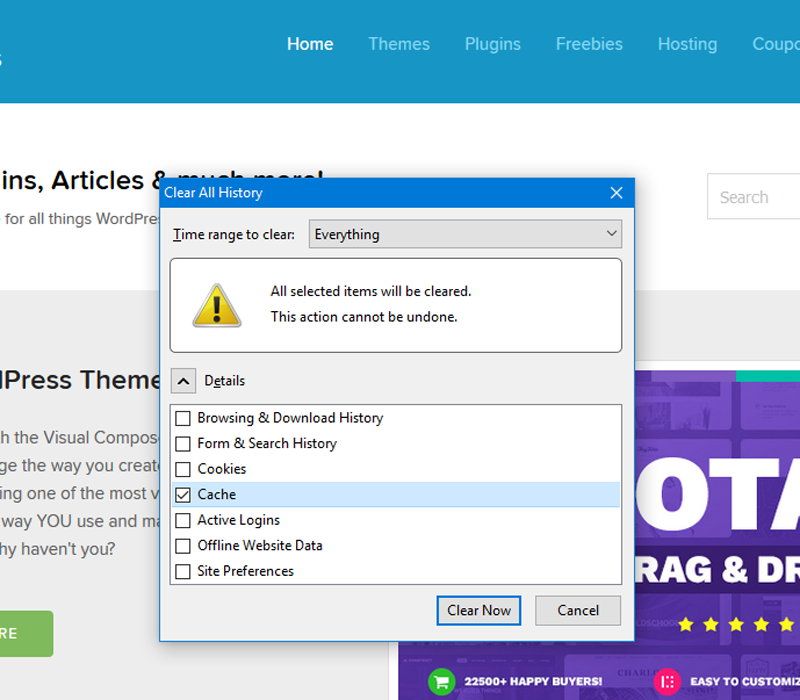Collapse the Details section chevron

pyautogui.click(x=183, y=381)
